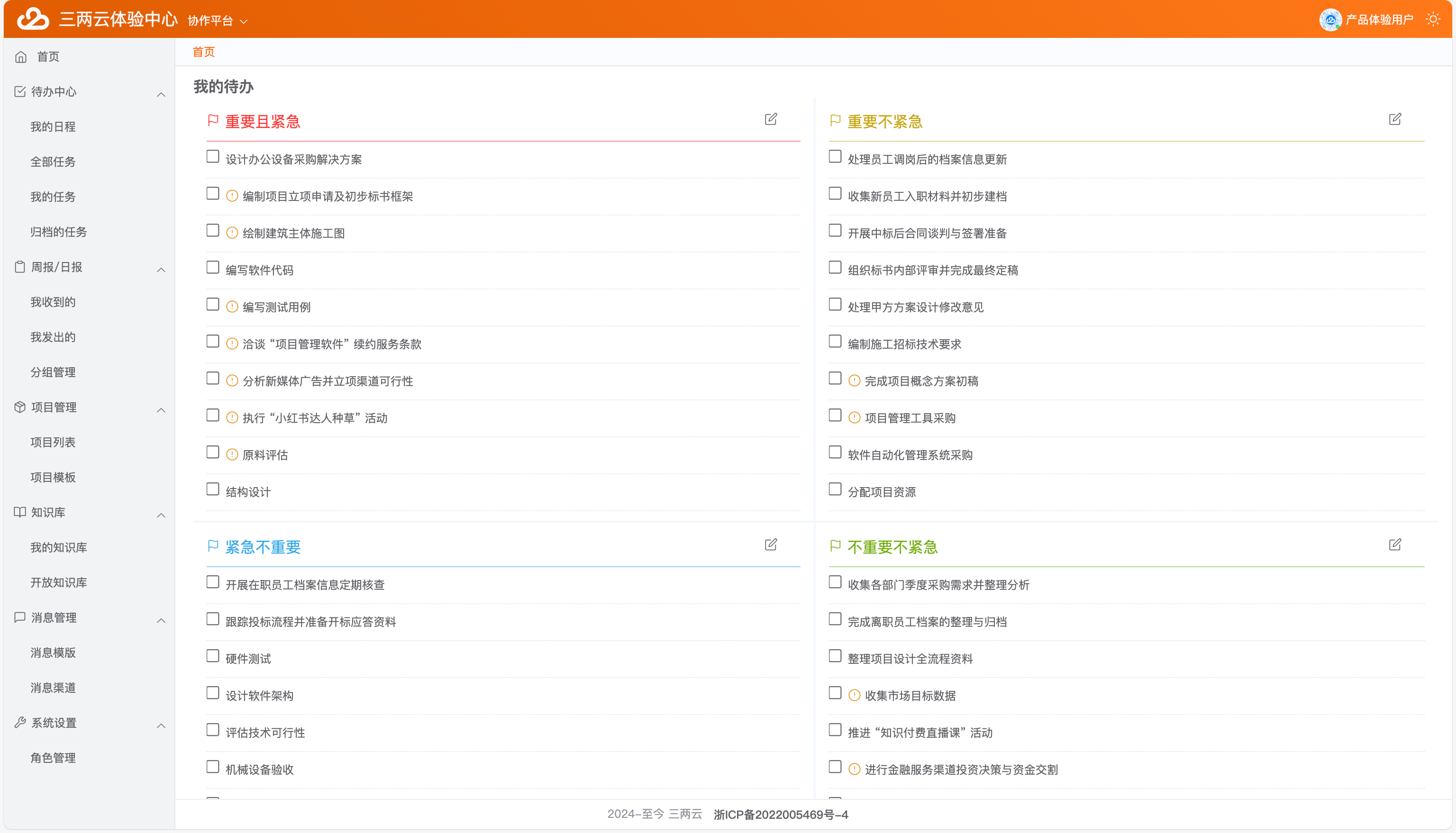Viewport: 1456px width, 833px height.
Task: Collapse the 系统设置 section
Action: 161,725
